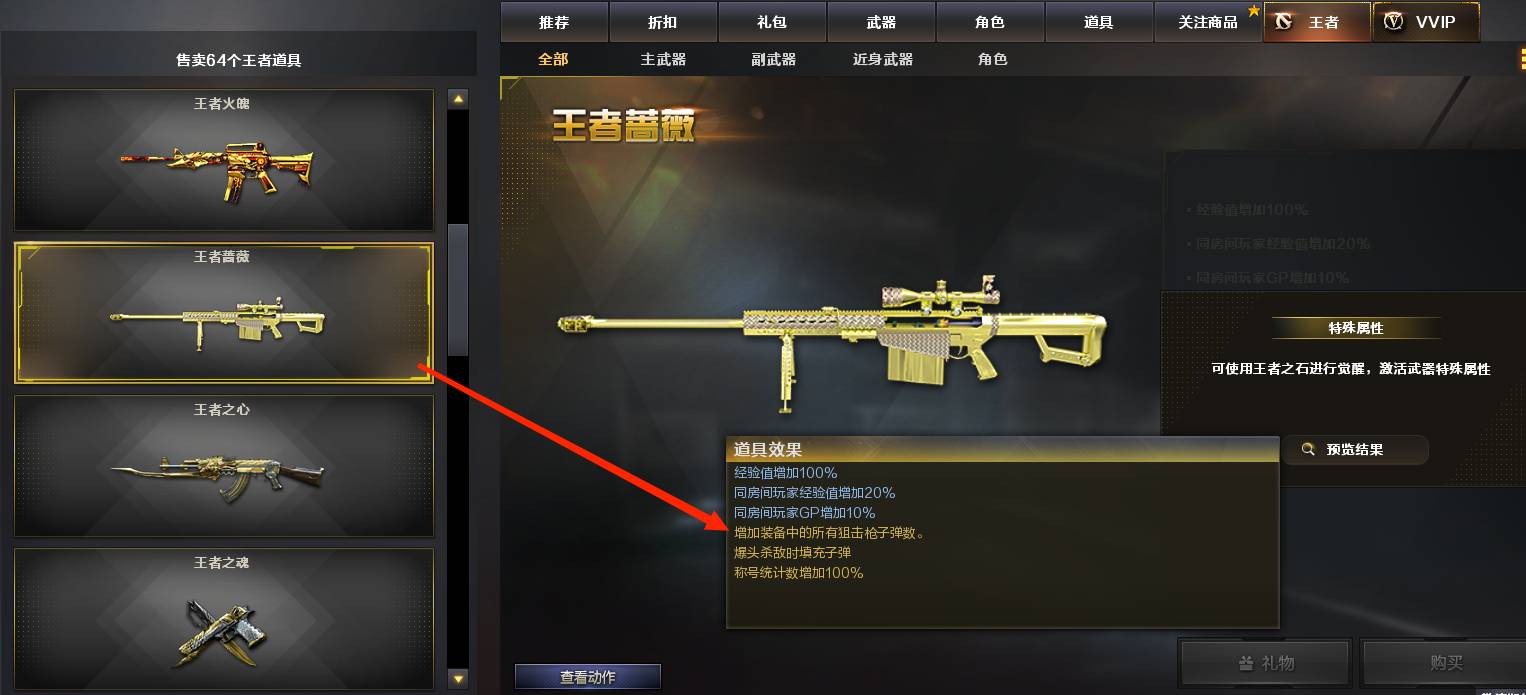1526x695 pixels.
Task: Click the list scroll up arrow
Action: click(x=458, y=98)
